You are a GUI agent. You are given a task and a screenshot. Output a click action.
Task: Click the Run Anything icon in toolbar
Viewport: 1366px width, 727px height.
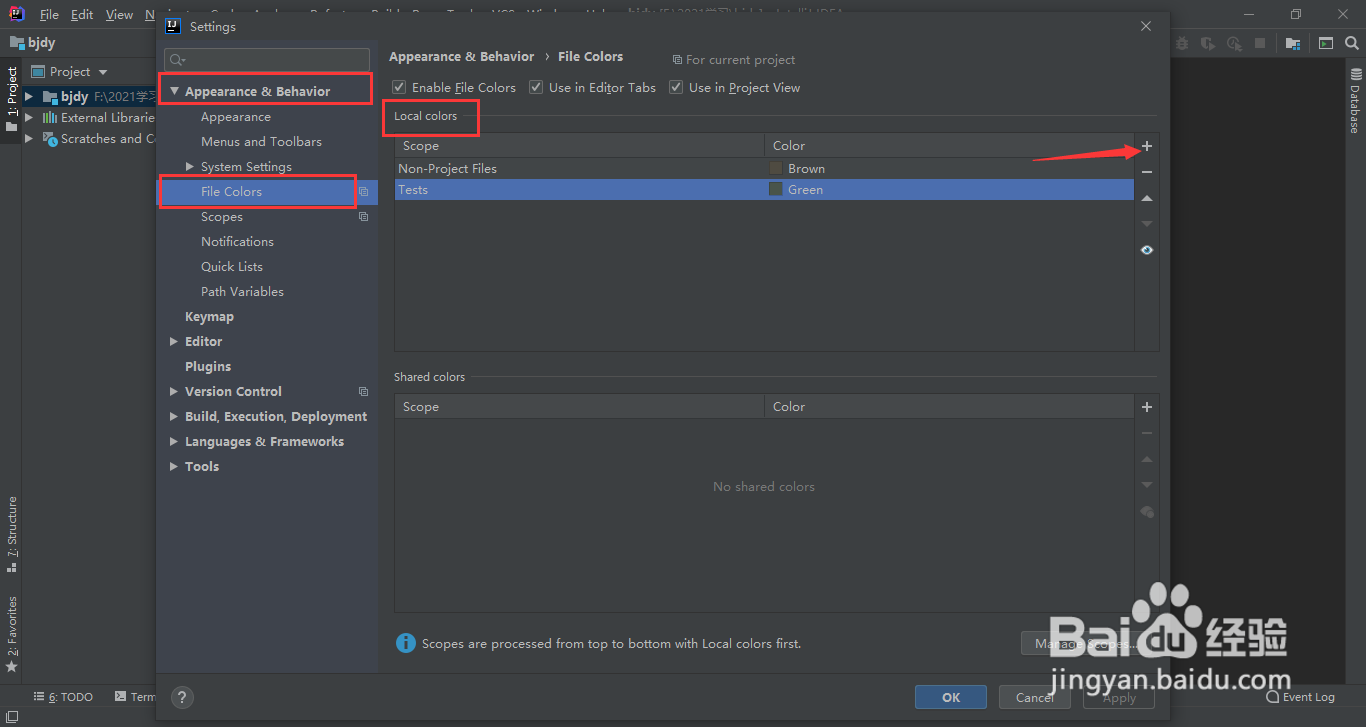pos(1325,43)
